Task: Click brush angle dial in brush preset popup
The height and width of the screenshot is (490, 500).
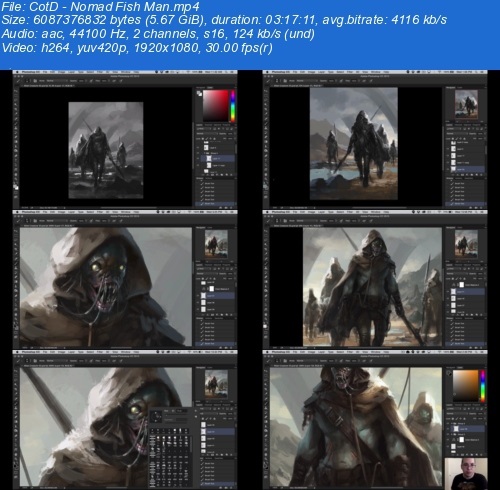Action: click(155, 416)
